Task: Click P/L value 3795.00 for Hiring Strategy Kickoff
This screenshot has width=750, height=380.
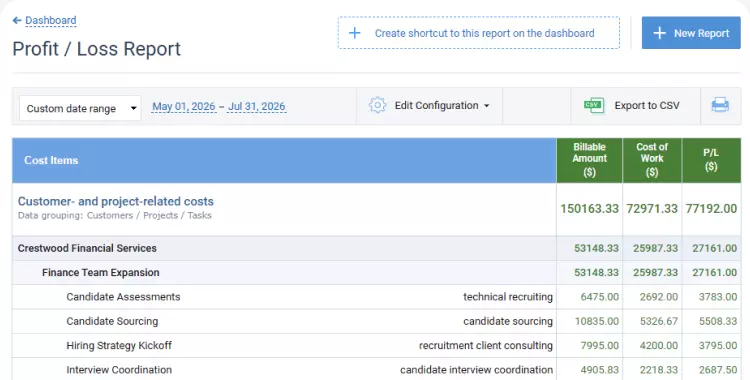Action: click(x=718, y=346)
